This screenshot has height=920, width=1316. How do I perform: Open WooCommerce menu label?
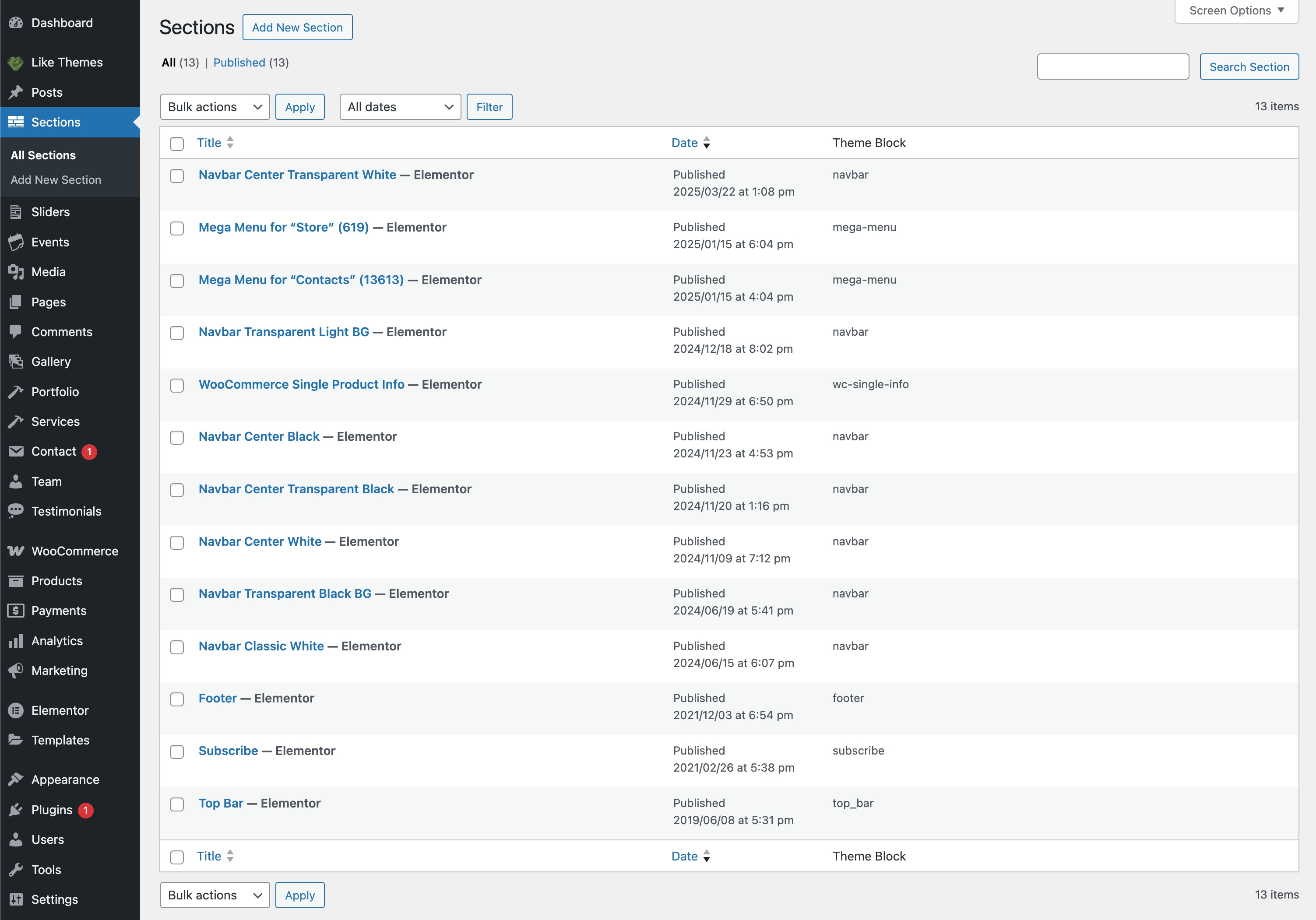(74, 551)
